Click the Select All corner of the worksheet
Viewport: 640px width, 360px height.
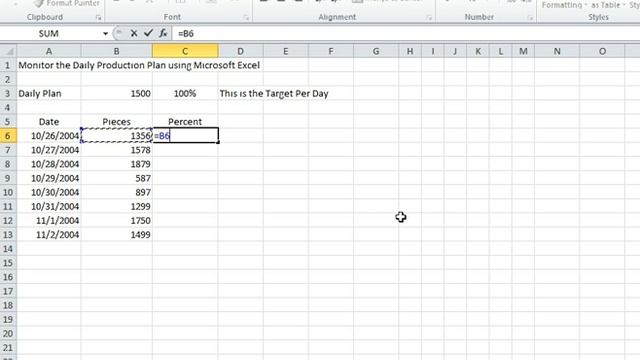pos(8,51)
